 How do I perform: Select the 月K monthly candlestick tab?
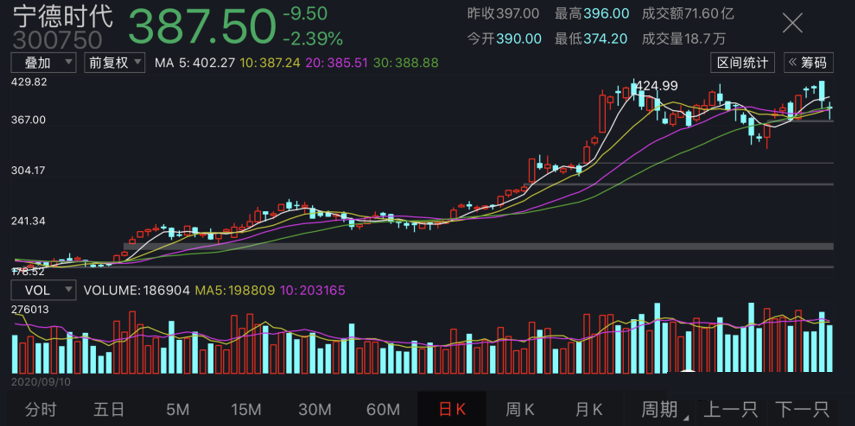(x=589, y=409)
